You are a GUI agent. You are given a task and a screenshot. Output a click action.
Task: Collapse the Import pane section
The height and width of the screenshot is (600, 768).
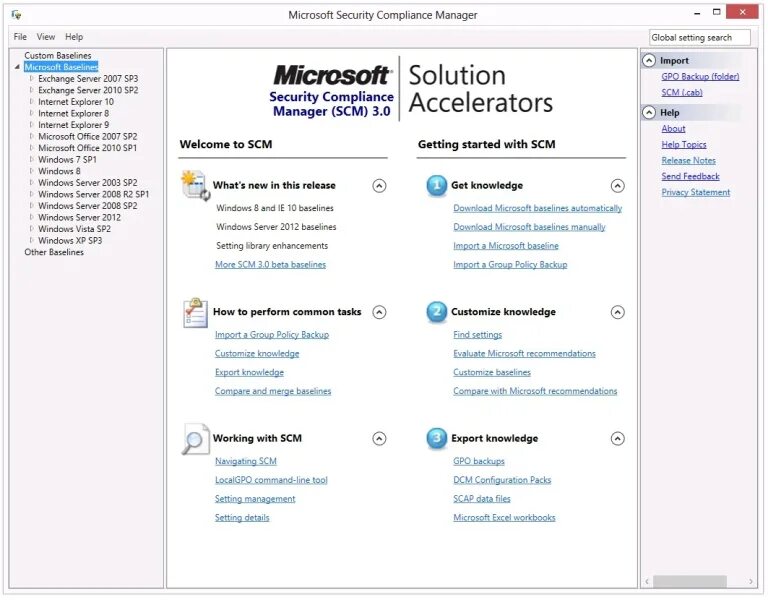(649, 60)
